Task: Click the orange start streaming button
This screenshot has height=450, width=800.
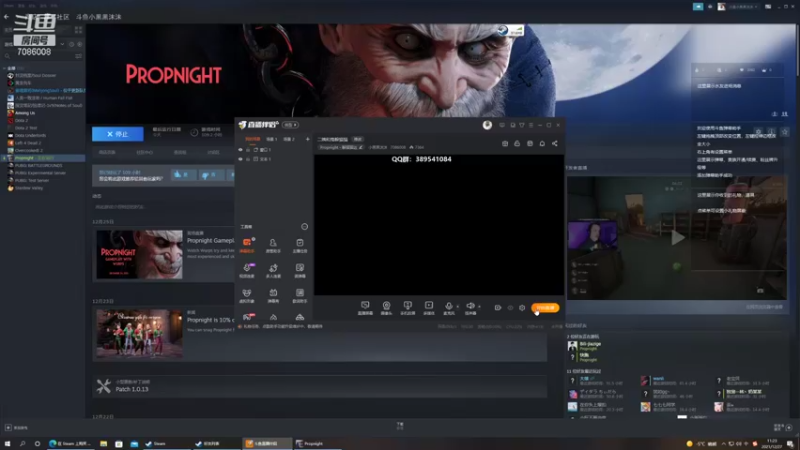Action: click(545, 308)
